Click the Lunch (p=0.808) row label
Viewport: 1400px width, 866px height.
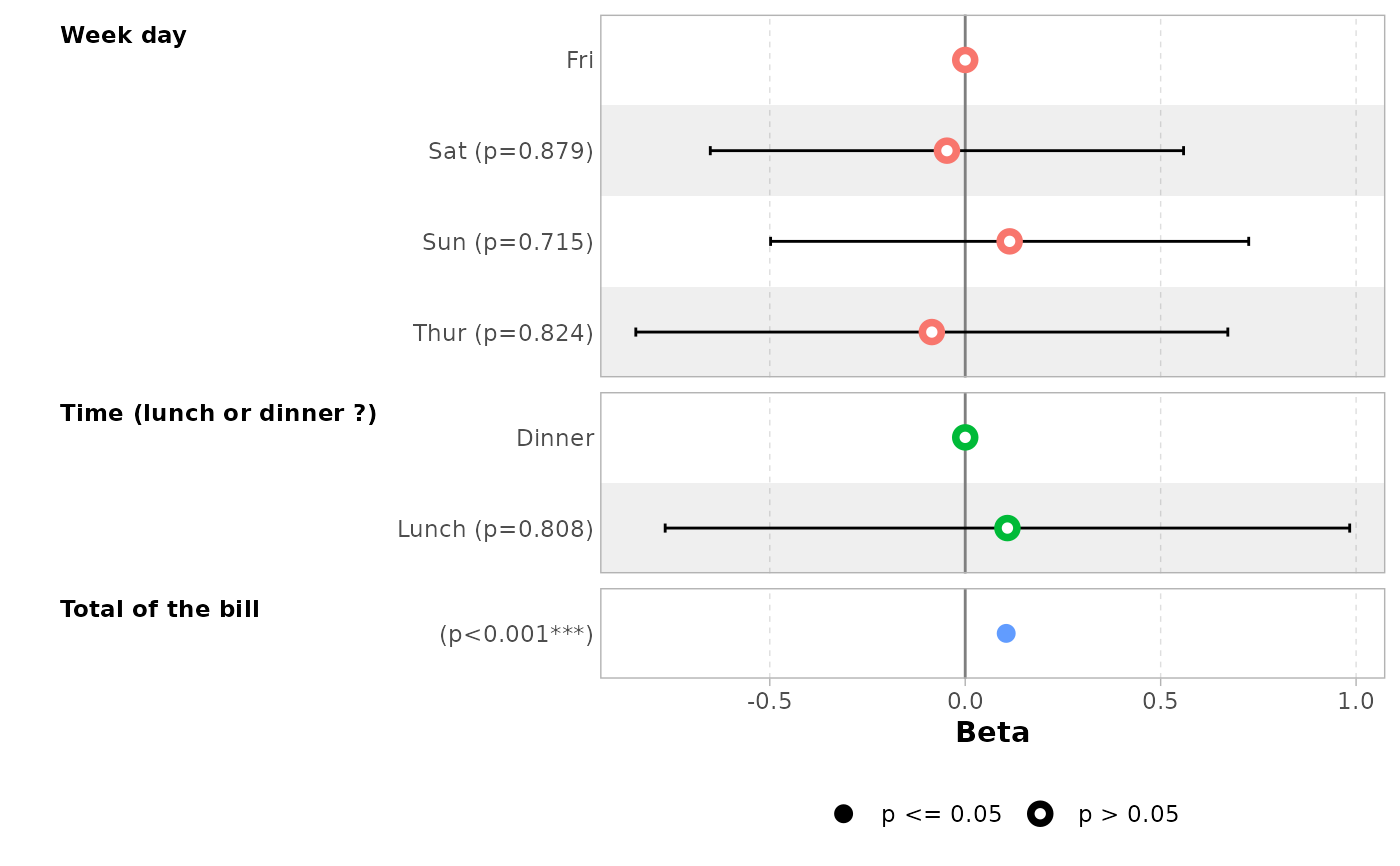pos(495,529)
